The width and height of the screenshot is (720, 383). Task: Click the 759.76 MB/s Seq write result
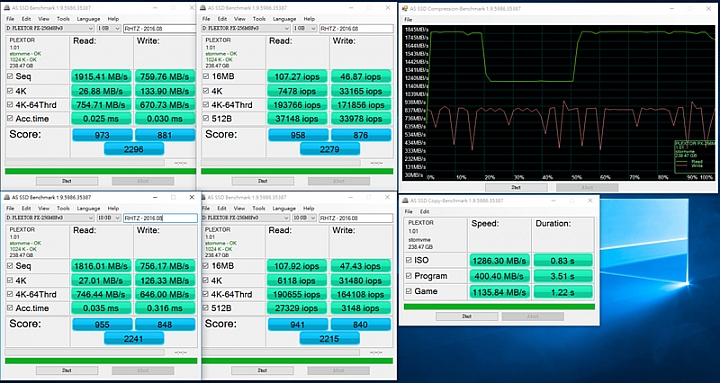point(165,76)
